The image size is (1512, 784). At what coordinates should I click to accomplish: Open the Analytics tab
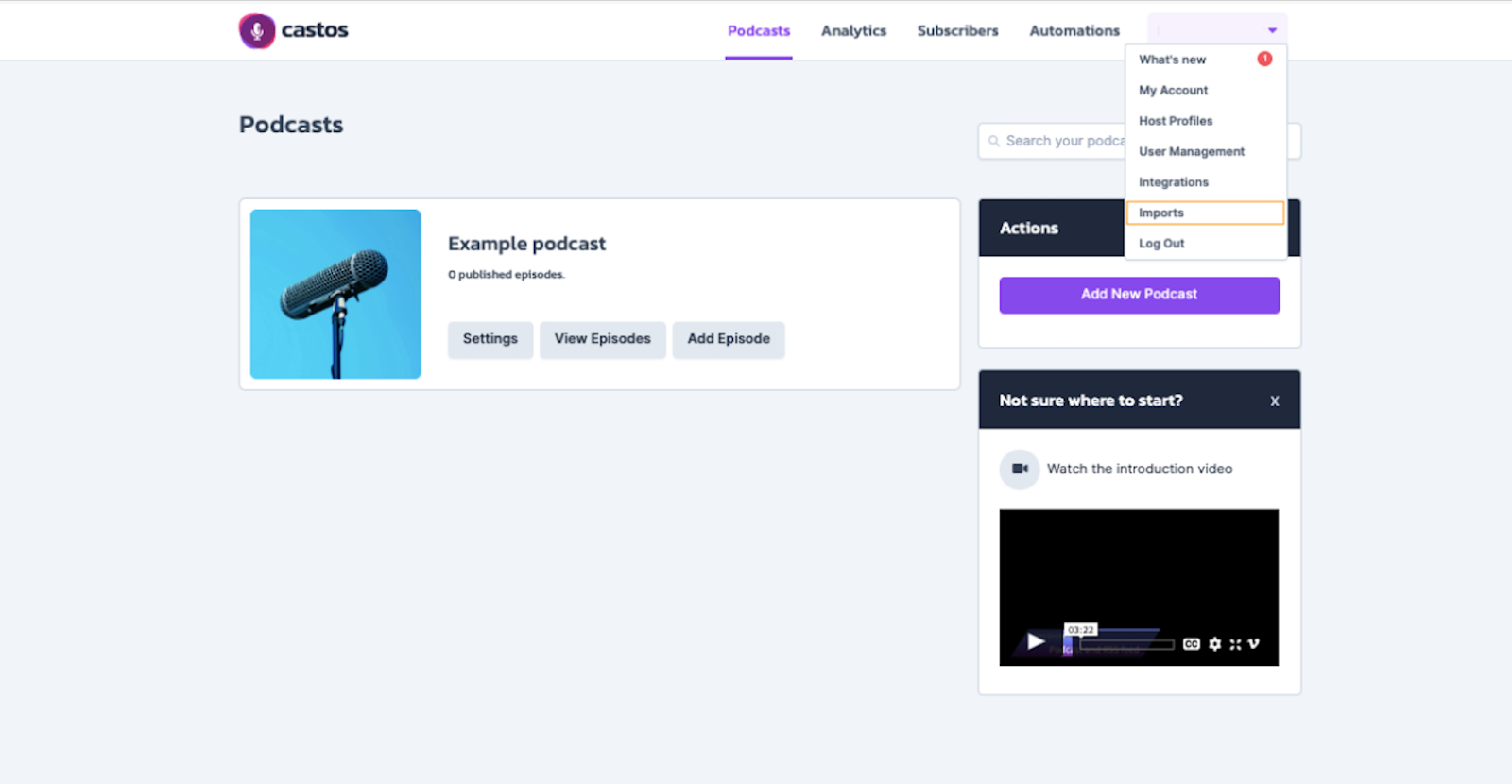point(854,31)
